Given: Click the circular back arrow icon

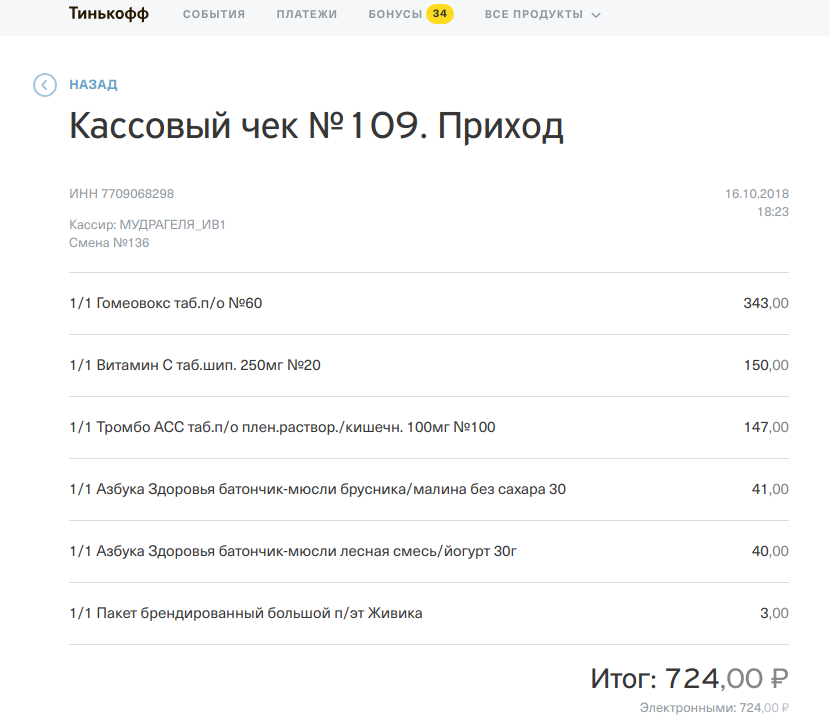Looking at the screenshot, I should coord(45,85).
